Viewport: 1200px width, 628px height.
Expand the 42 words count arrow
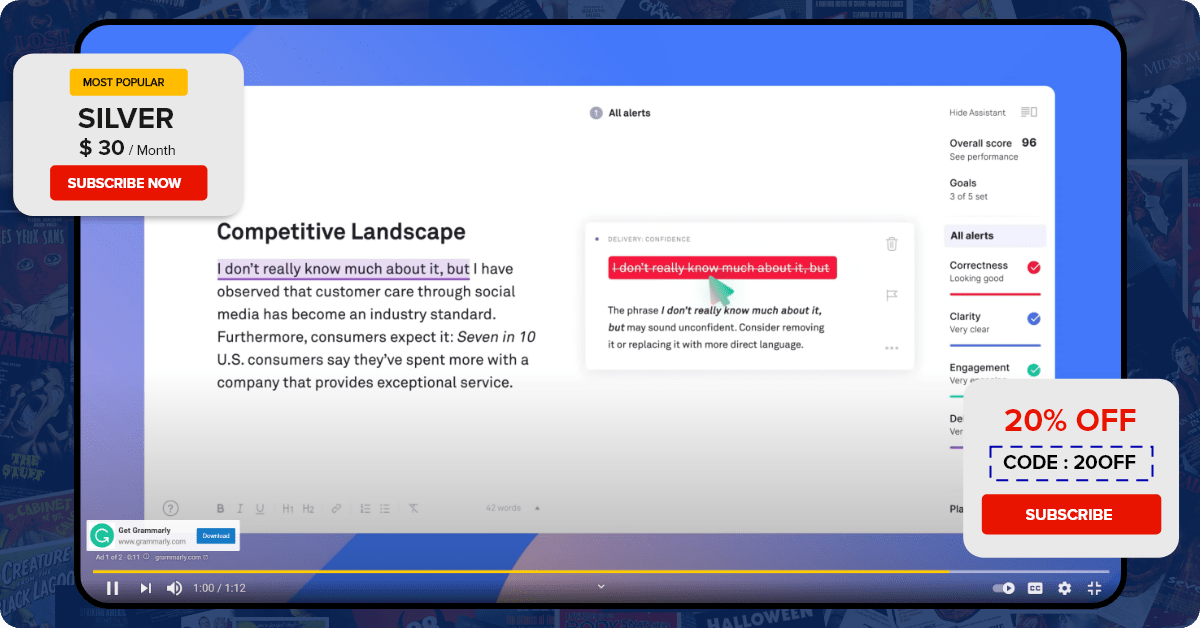coord(537,508)
